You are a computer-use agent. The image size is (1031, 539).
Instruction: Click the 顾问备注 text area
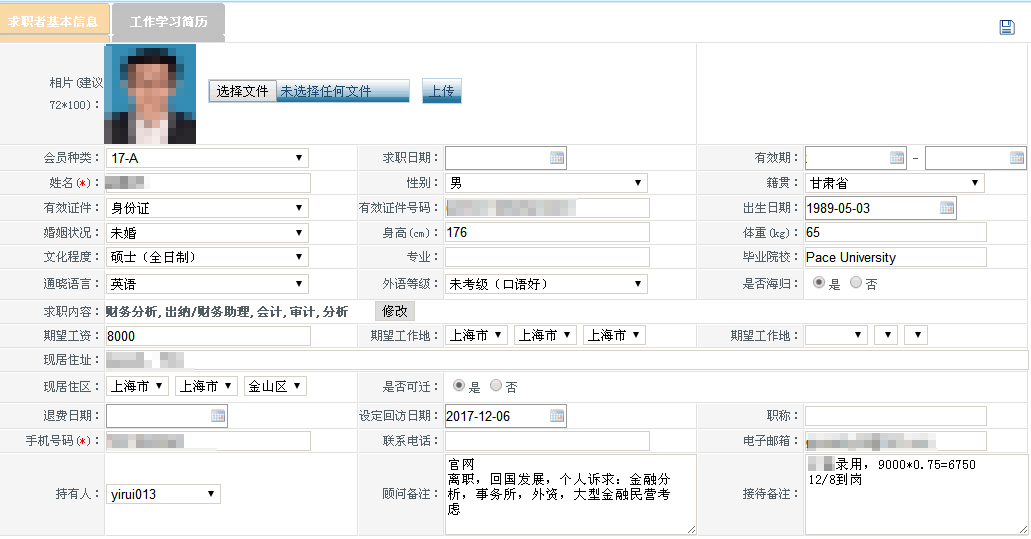(570, 494)
